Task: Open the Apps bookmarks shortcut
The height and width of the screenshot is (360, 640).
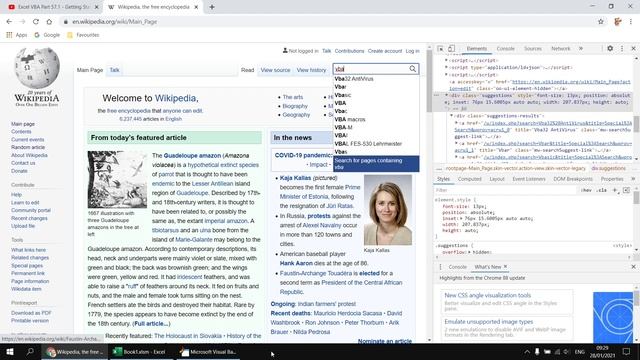Action: (17, 35)
